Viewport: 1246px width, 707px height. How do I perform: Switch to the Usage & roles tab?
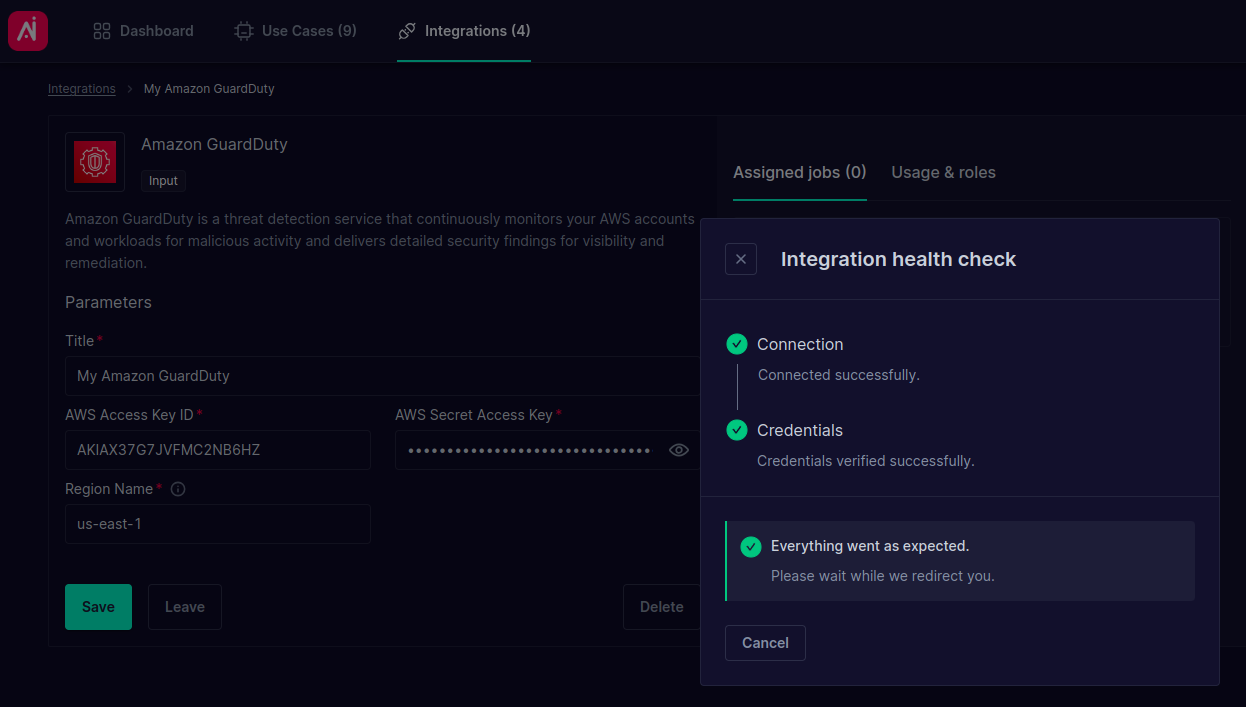(x=943, y=172)
